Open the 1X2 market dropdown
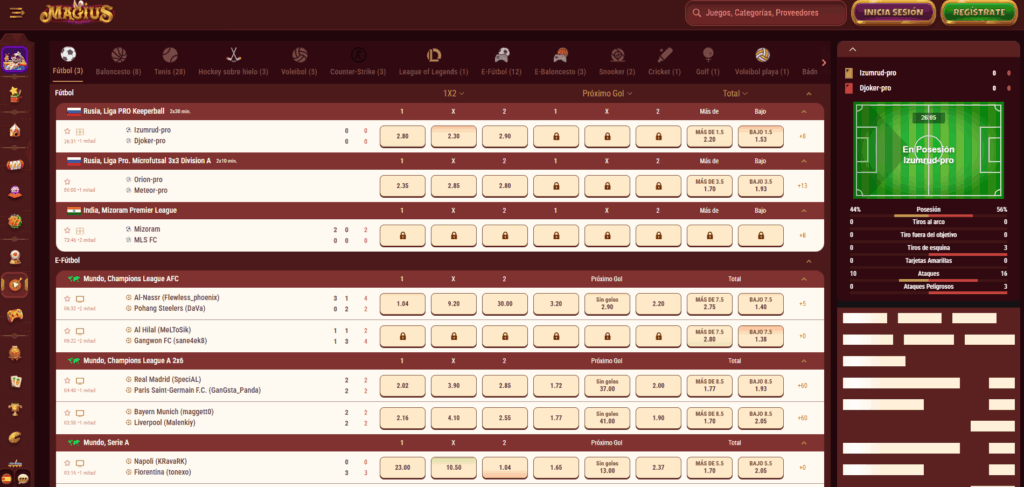Image resolution: width=1024 pixels, height=487 pixels. coord(455,93)
